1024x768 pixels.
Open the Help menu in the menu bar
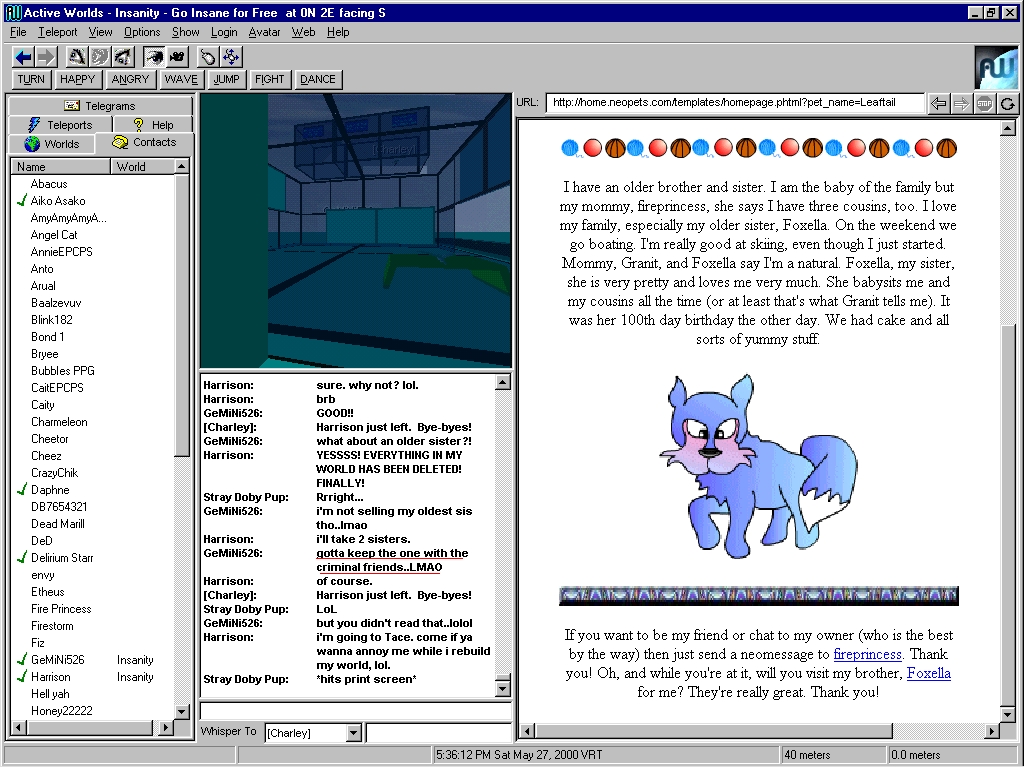[x=338, y=32]
